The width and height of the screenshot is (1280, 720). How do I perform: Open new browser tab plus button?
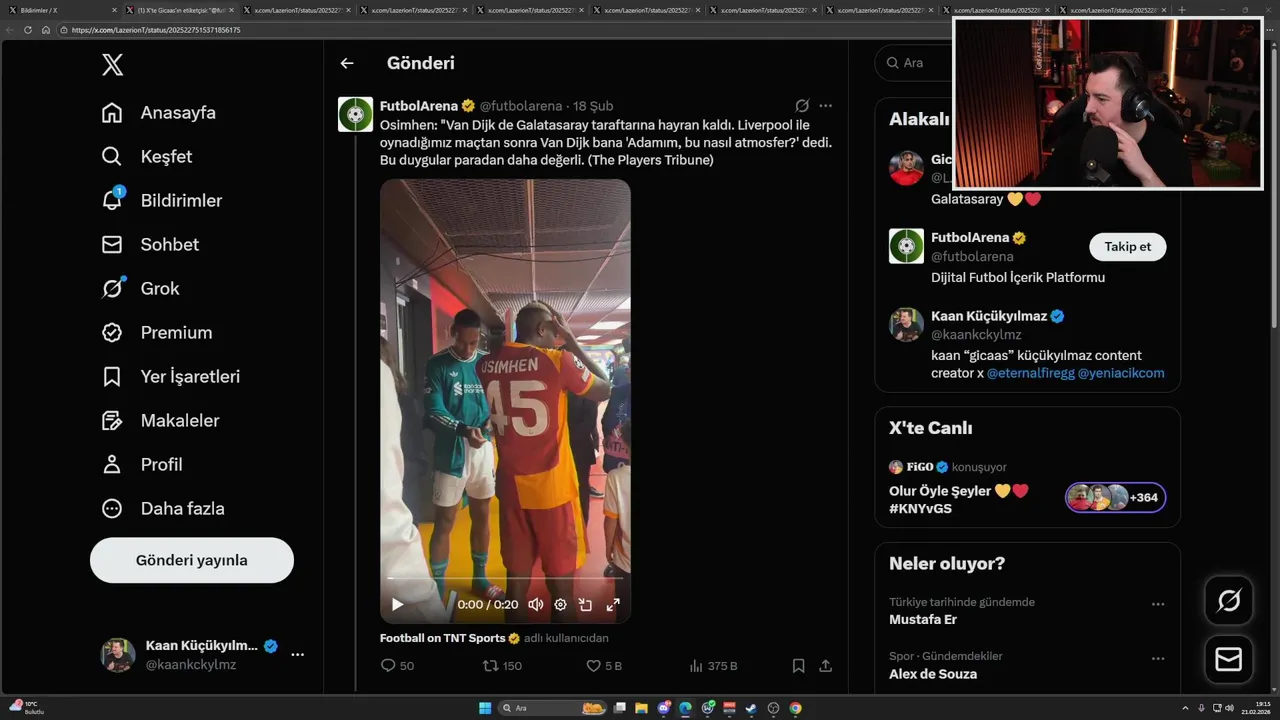point(1182,10)
